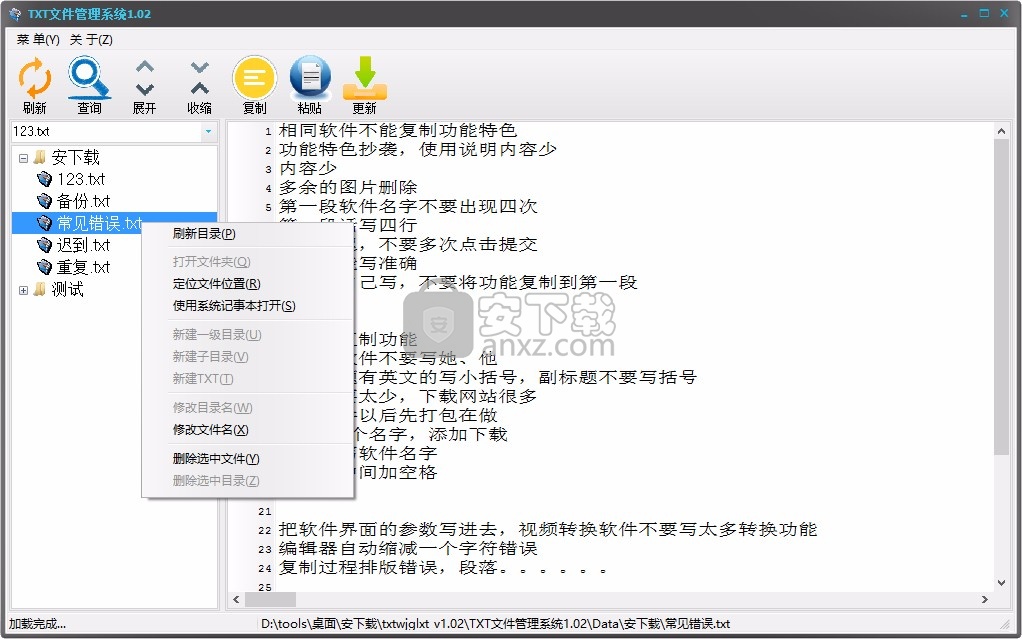This screenshot has width=1022, height=639.
Task: Click the horizontal scroll-left arrow
Action: click(x=236, y=599)
